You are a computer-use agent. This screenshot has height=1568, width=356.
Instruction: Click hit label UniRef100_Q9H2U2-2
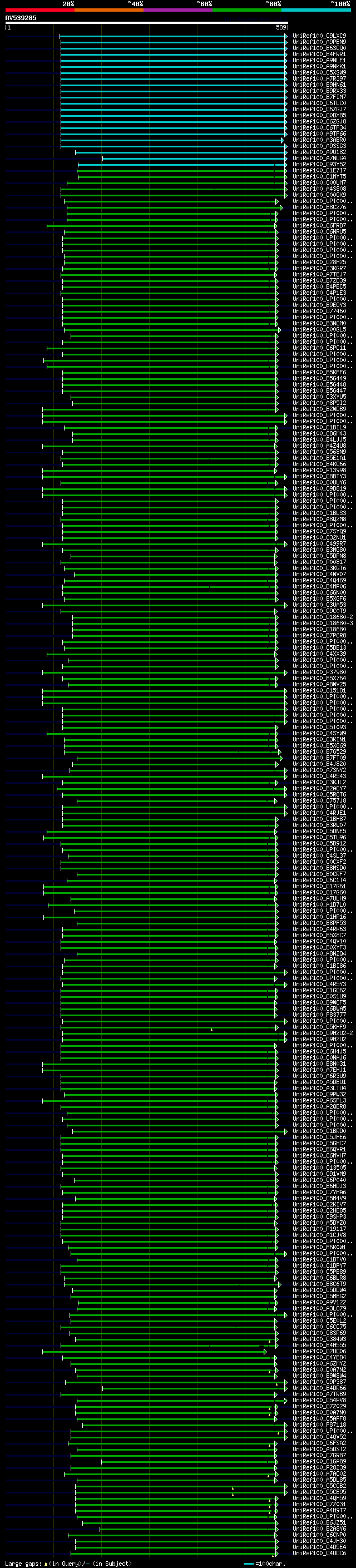(323, 1033)
